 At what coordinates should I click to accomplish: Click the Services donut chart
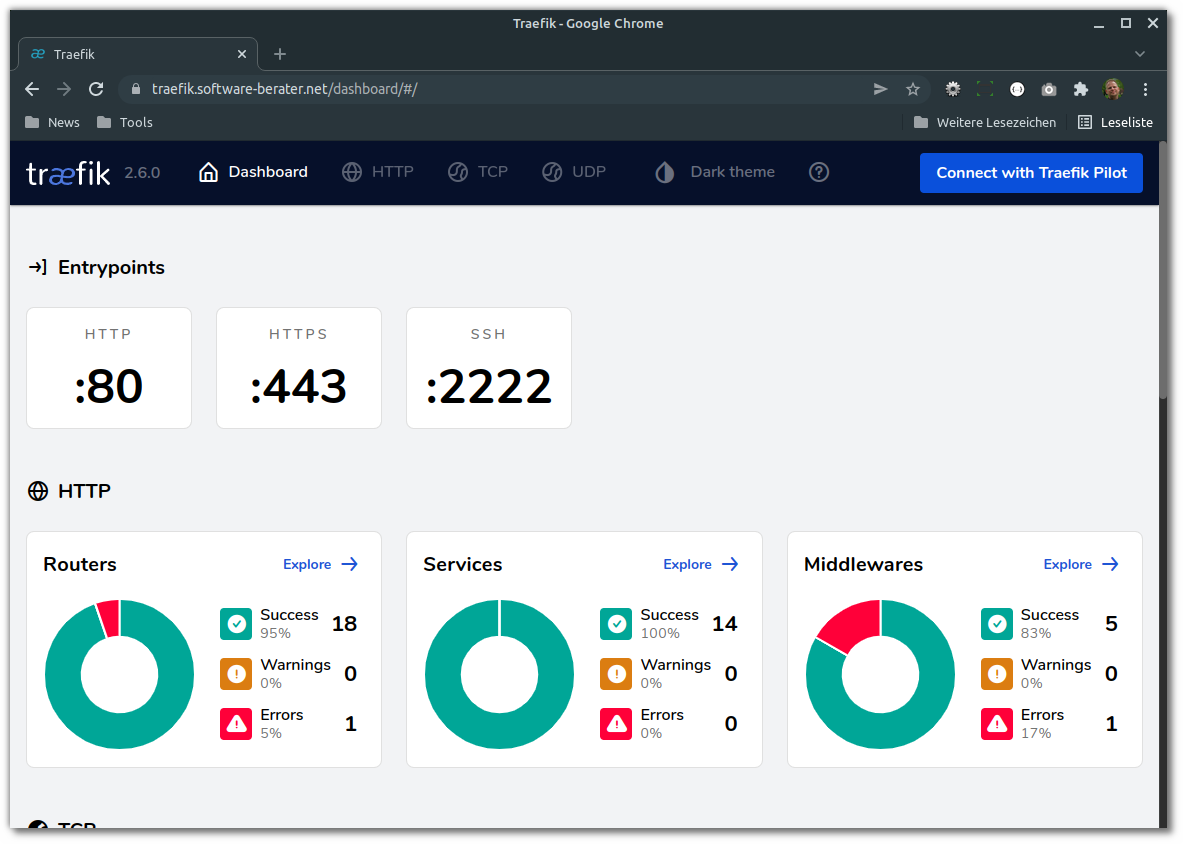[499, 674]
